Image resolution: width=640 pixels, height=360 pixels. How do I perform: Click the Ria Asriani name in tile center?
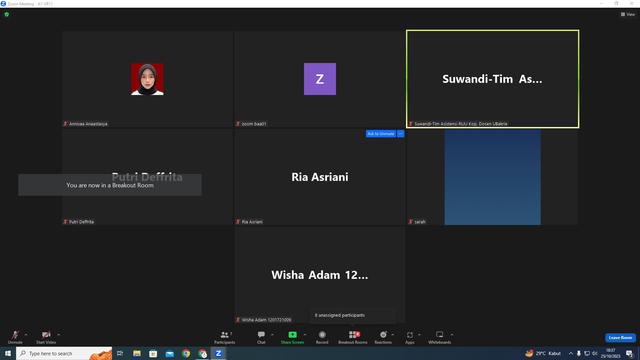[x=320, y=177]
